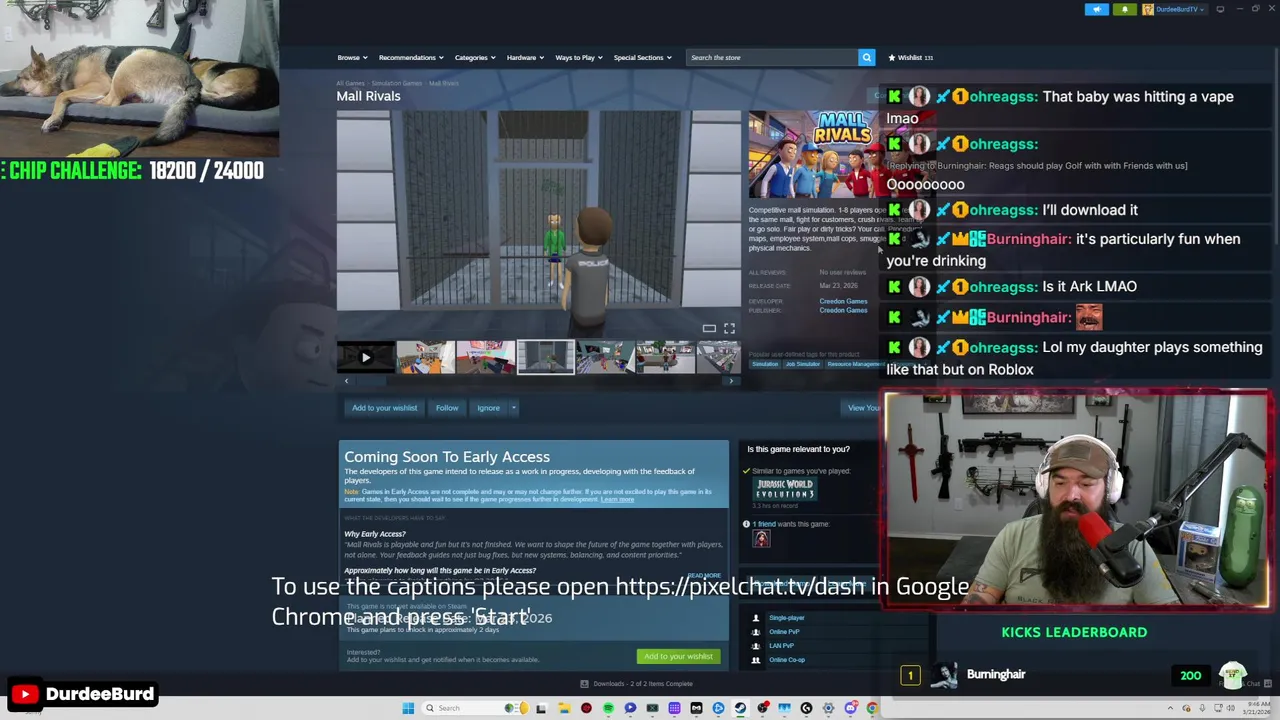Open the LAN PvP feature link
This screenshot has height=720, width=1280.
(782, 646)
